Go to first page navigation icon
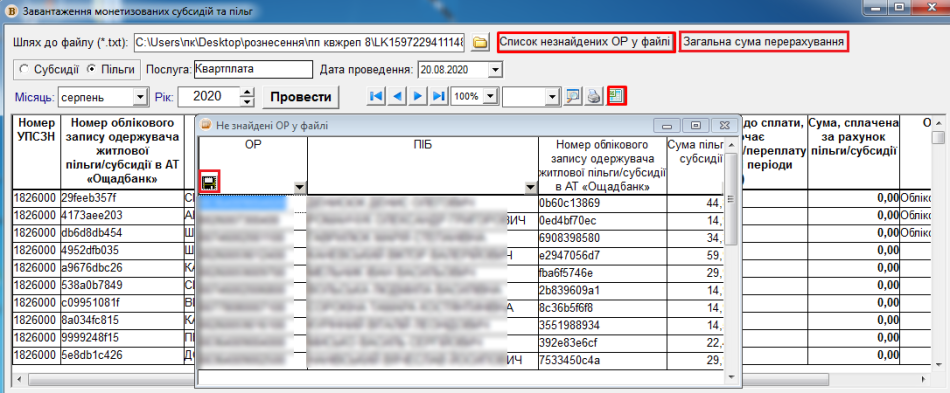 tap(376, 96)
